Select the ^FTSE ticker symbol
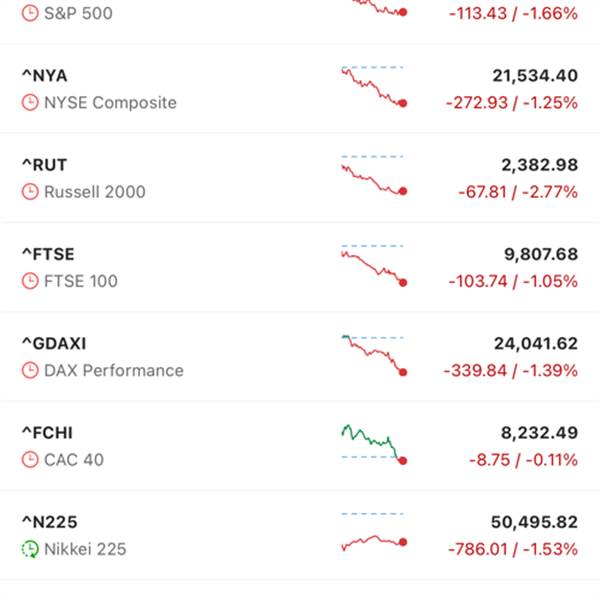The width and height of the screenshot is (600, 600). (x=48, y=254)
